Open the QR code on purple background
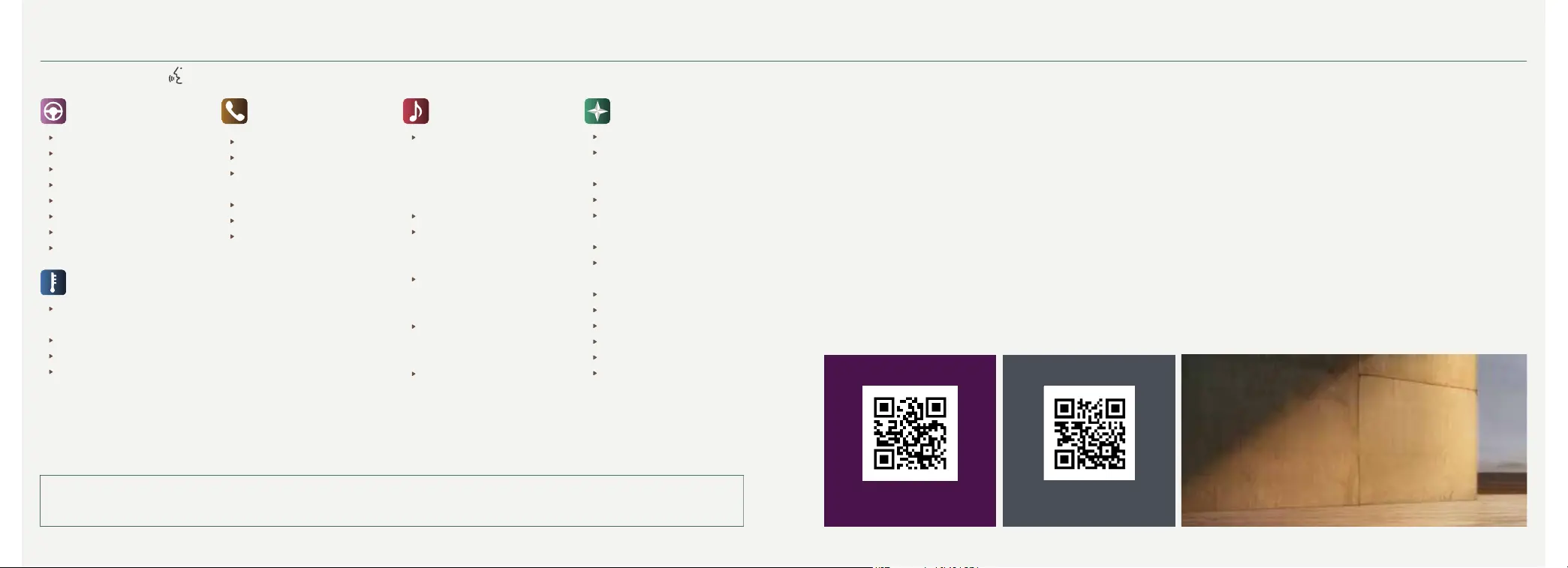The image size is (1568, 568). [910, 433]
